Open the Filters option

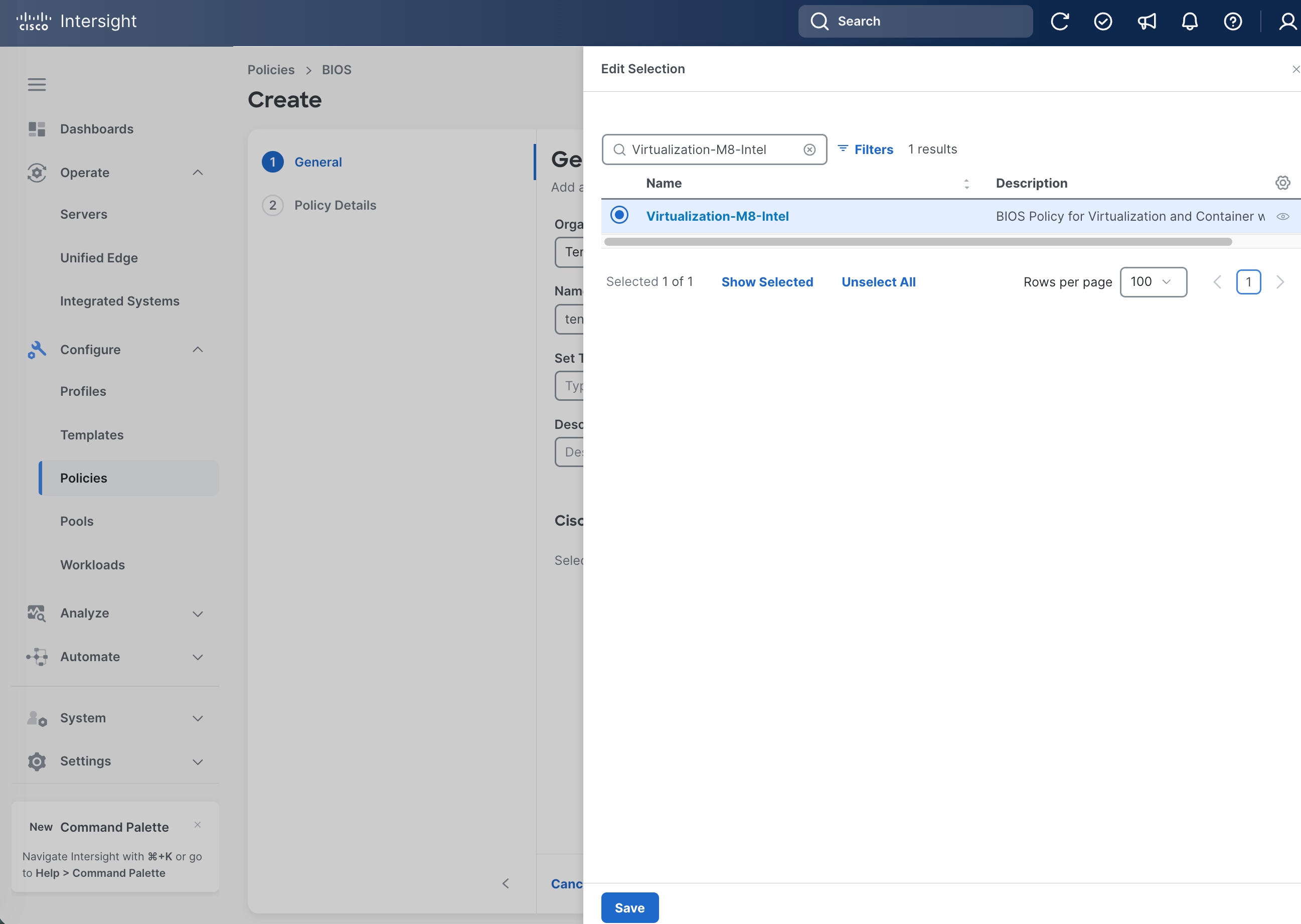pyautogui.click(x=865, y=149)
